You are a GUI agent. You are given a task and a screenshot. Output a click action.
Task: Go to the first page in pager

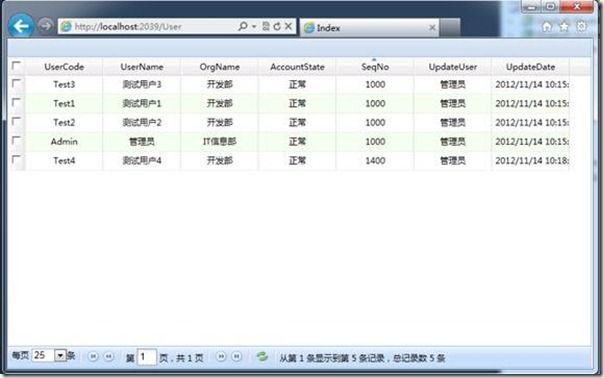pyautogui.click(x=93, y=356)
